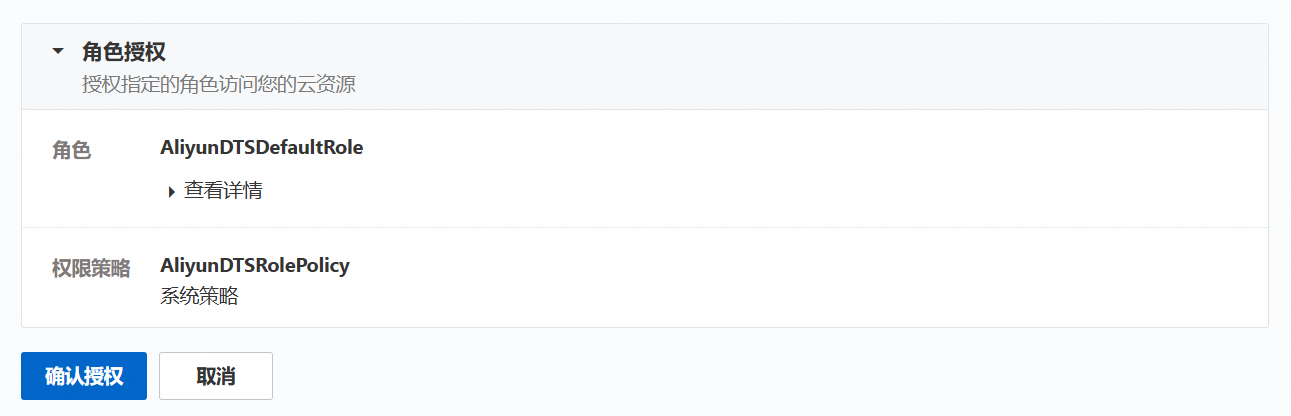This screenshot has height=416, width=1291.
Task: Click the 系统策略 policy type text
Action: 199,296
